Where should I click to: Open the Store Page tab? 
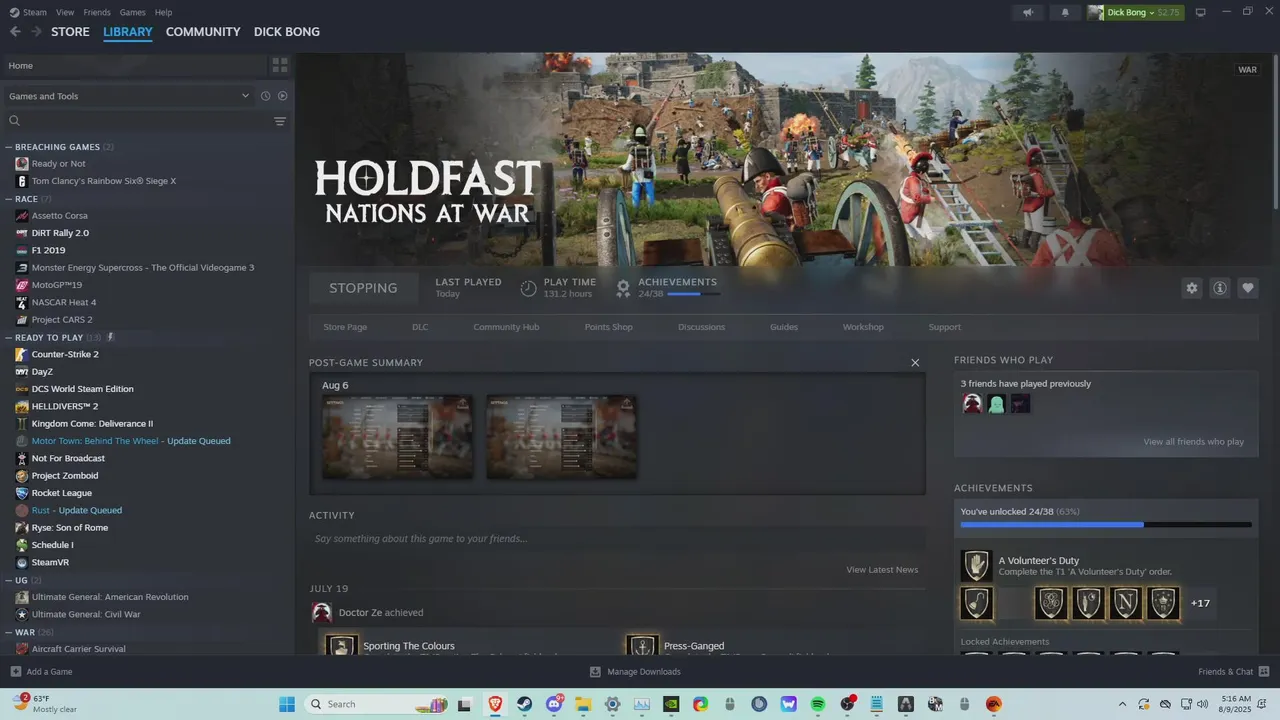[x=345, y=327]
